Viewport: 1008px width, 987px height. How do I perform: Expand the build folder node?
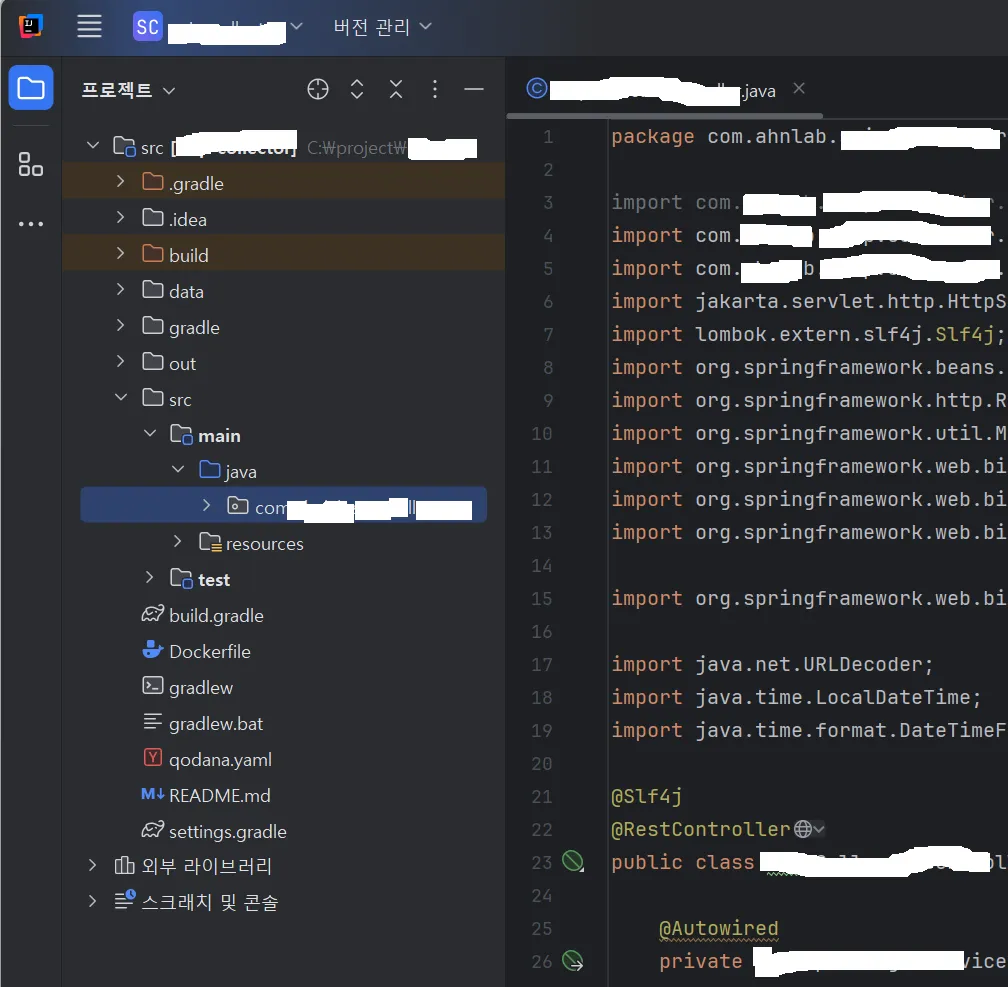coord(121,254)
